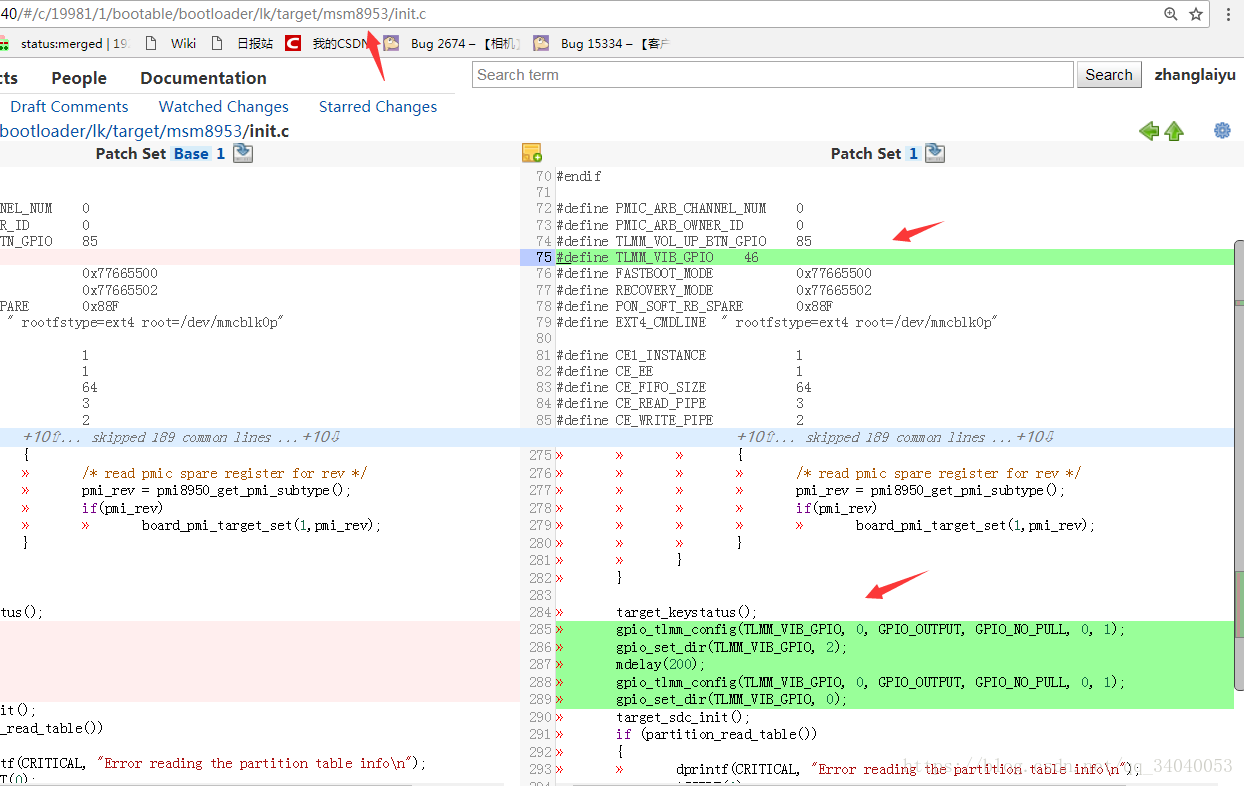Screen dimensions: 1244x786
Task: Open the Bug 15334 bookmark
Action: (x=601, y=43)
